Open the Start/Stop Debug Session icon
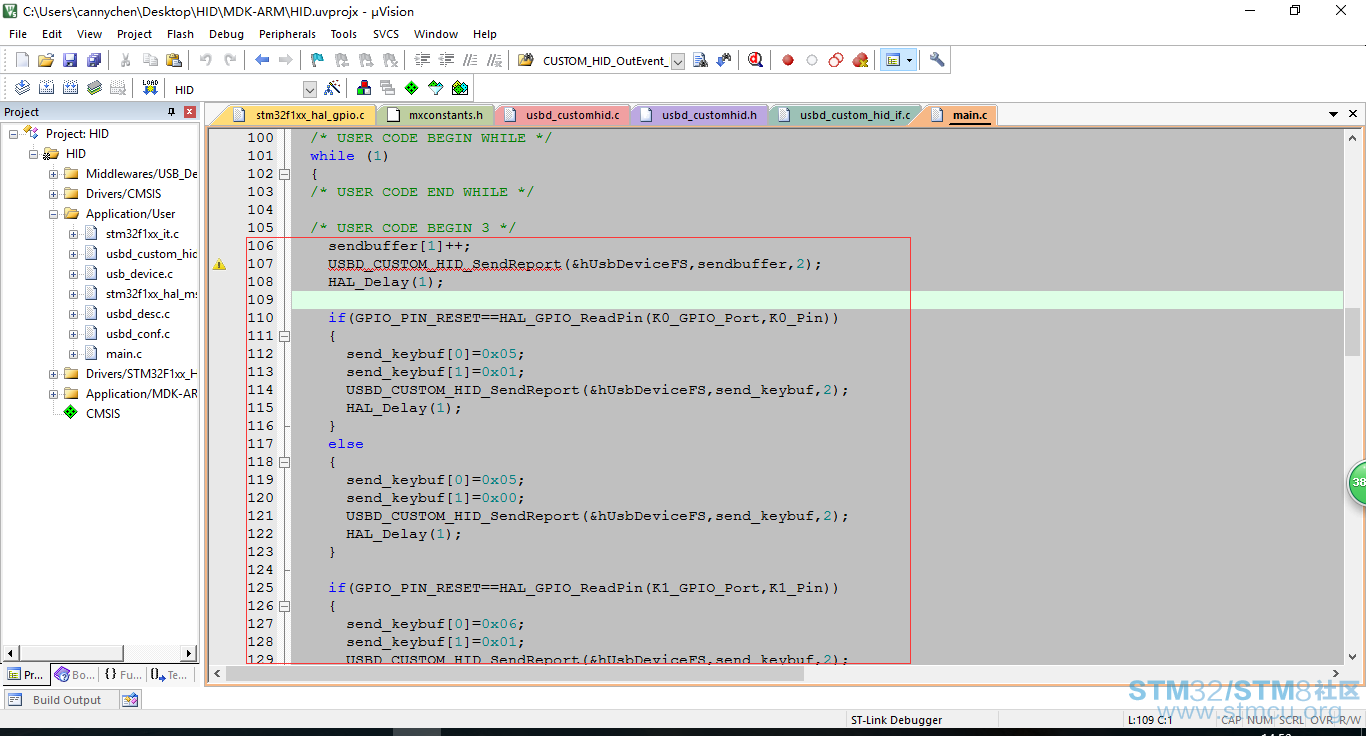This screenshot has height=736, width=1366. tap(755, 60)
